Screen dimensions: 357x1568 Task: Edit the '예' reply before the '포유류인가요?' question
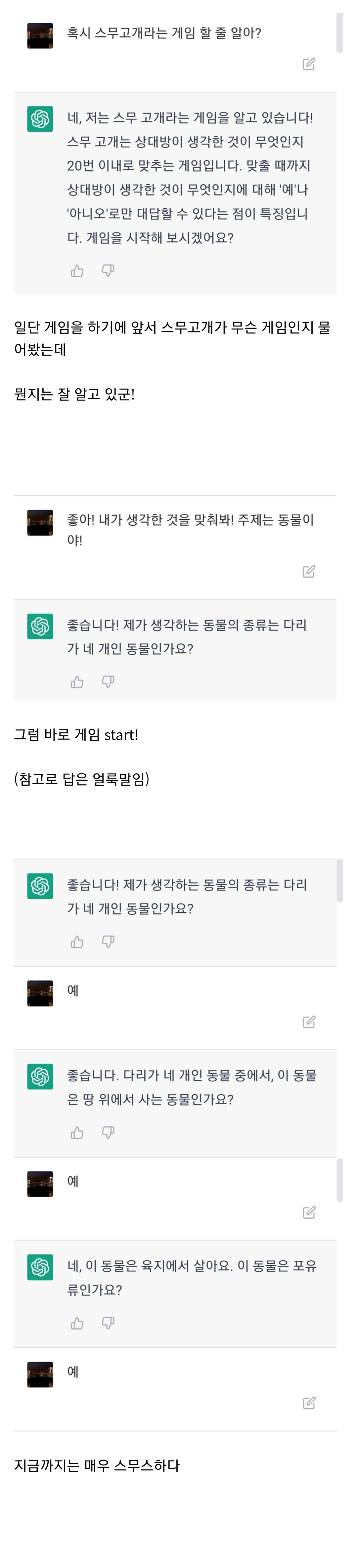tap(309, 1212)
